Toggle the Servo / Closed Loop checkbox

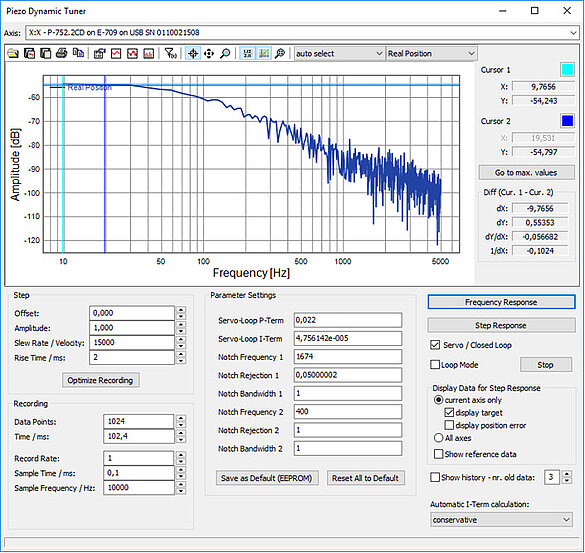tap(435, 345)
